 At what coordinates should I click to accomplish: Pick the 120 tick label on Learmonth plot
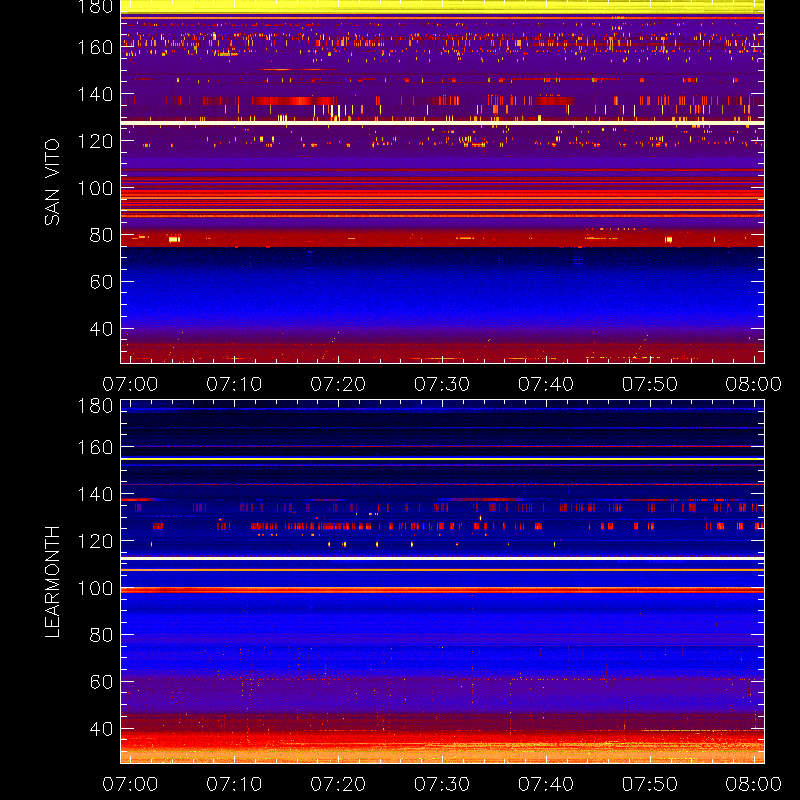tap(95, 541)
